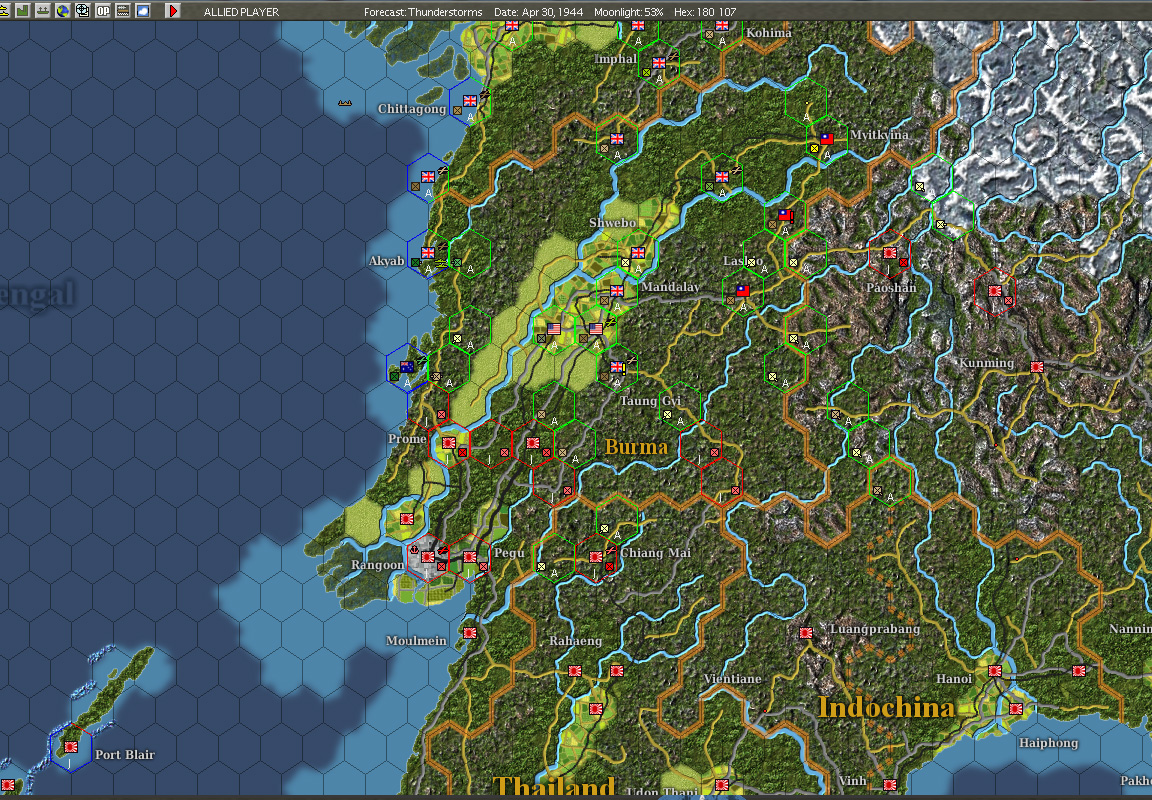The height and width of the screenshot is (800, 1152).
Task: Select the Japanese base at Vinh
Action: [890, 785]
